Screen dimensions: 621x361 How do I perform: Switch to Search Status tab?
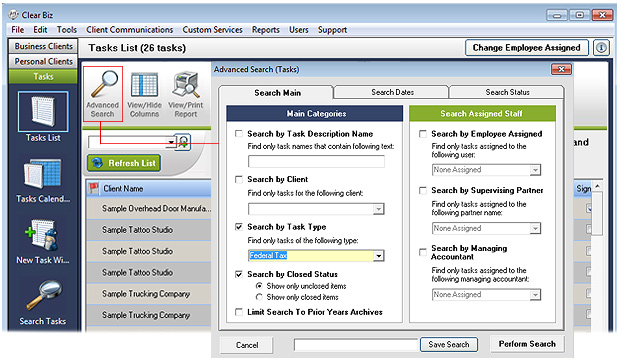pyautogui.click(x=507, y=92)
